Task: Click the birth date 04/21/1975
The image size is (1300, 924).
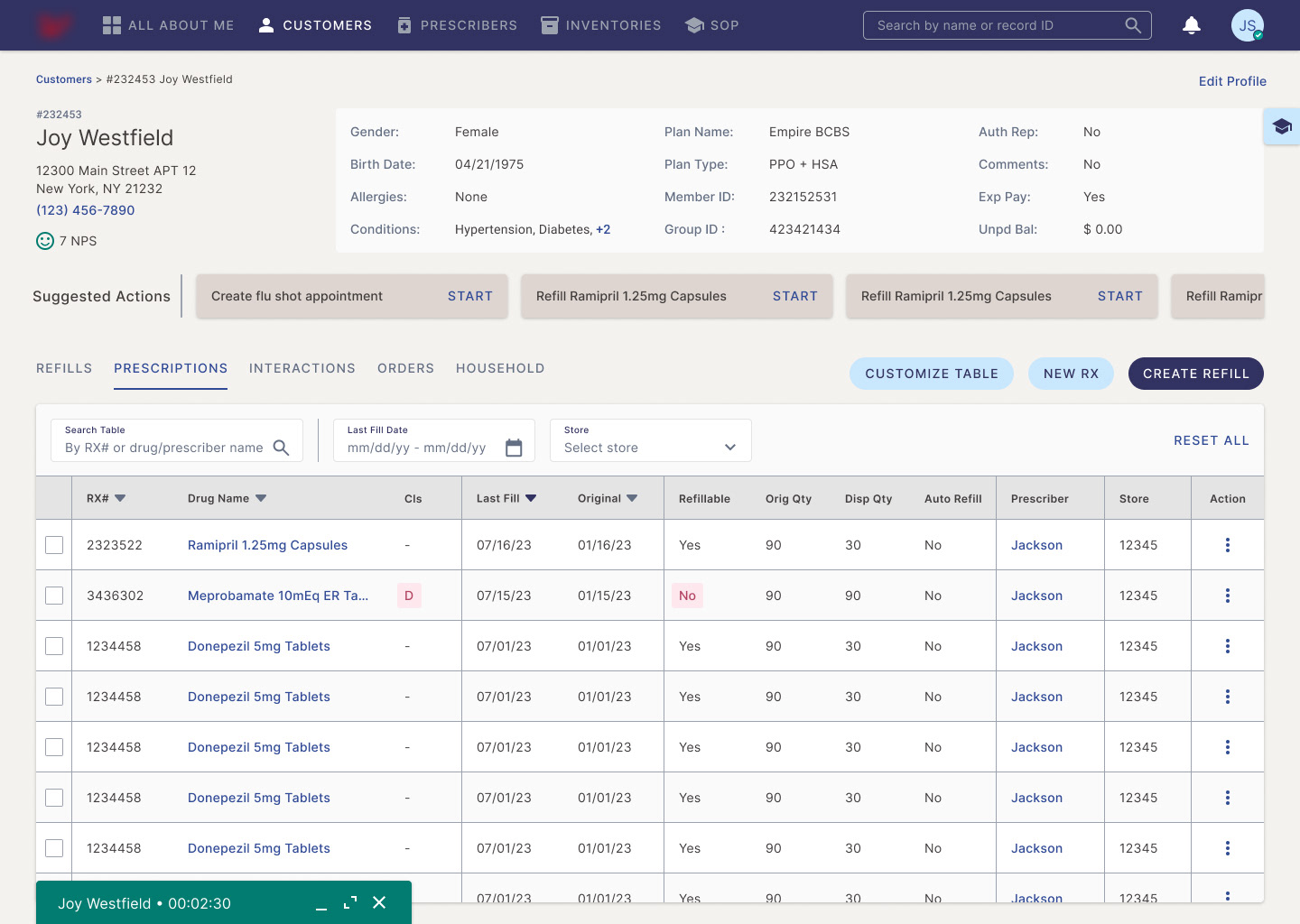Action: [x=489, y=164]
